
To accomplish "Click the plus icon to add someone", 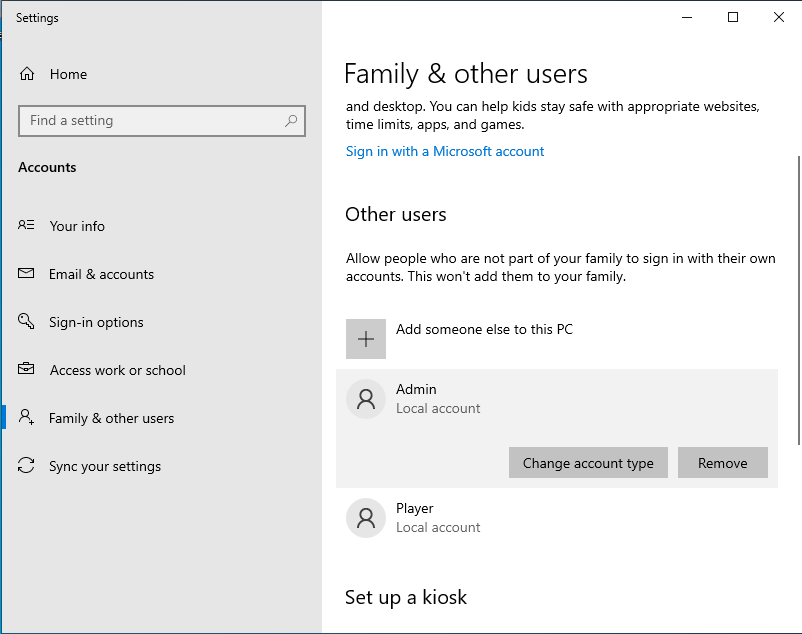I will [366, 339].
